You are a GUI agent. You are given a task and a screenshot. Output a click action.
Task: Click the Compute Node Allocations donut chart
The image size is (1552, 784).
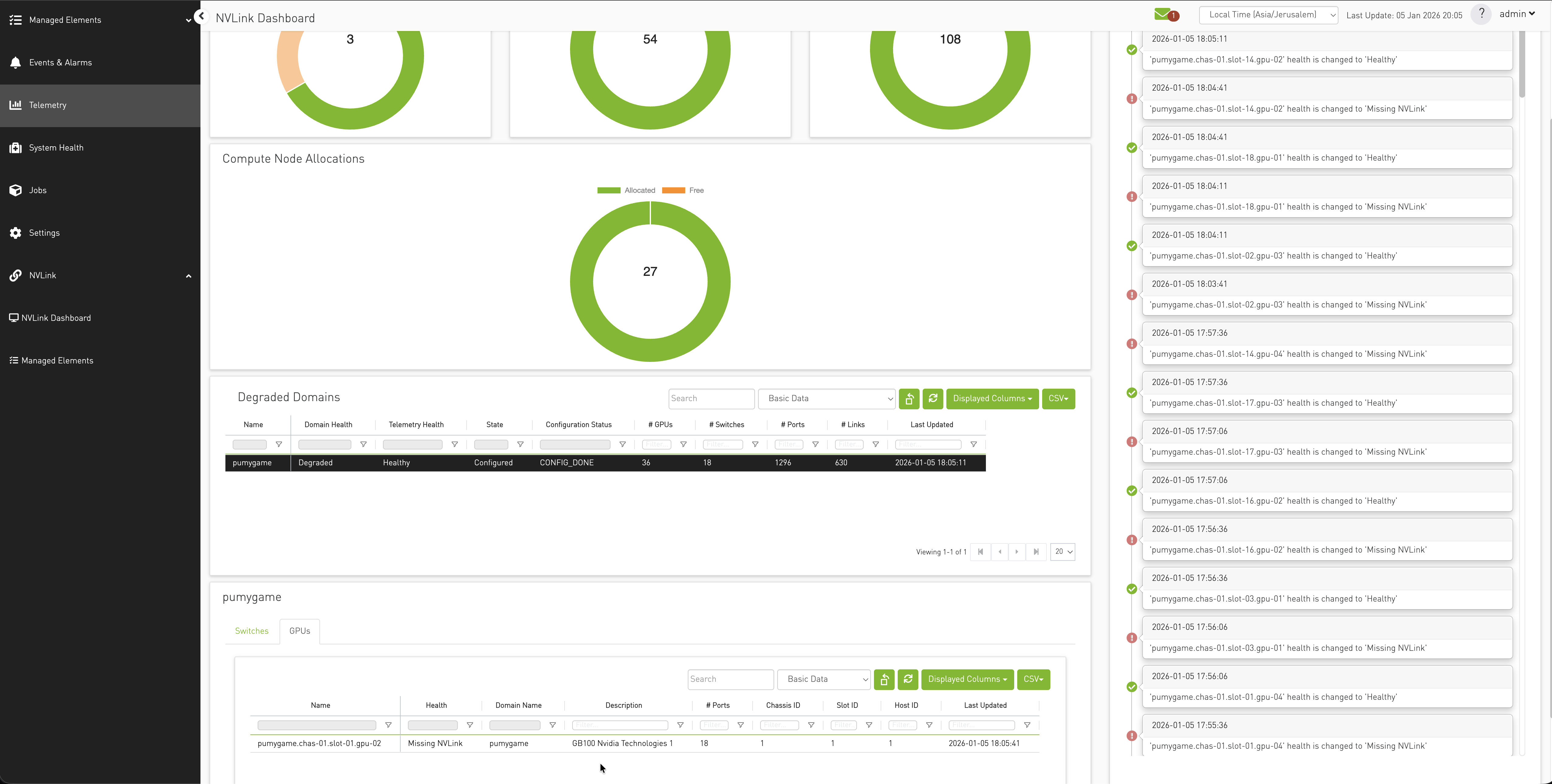(650, 281)
